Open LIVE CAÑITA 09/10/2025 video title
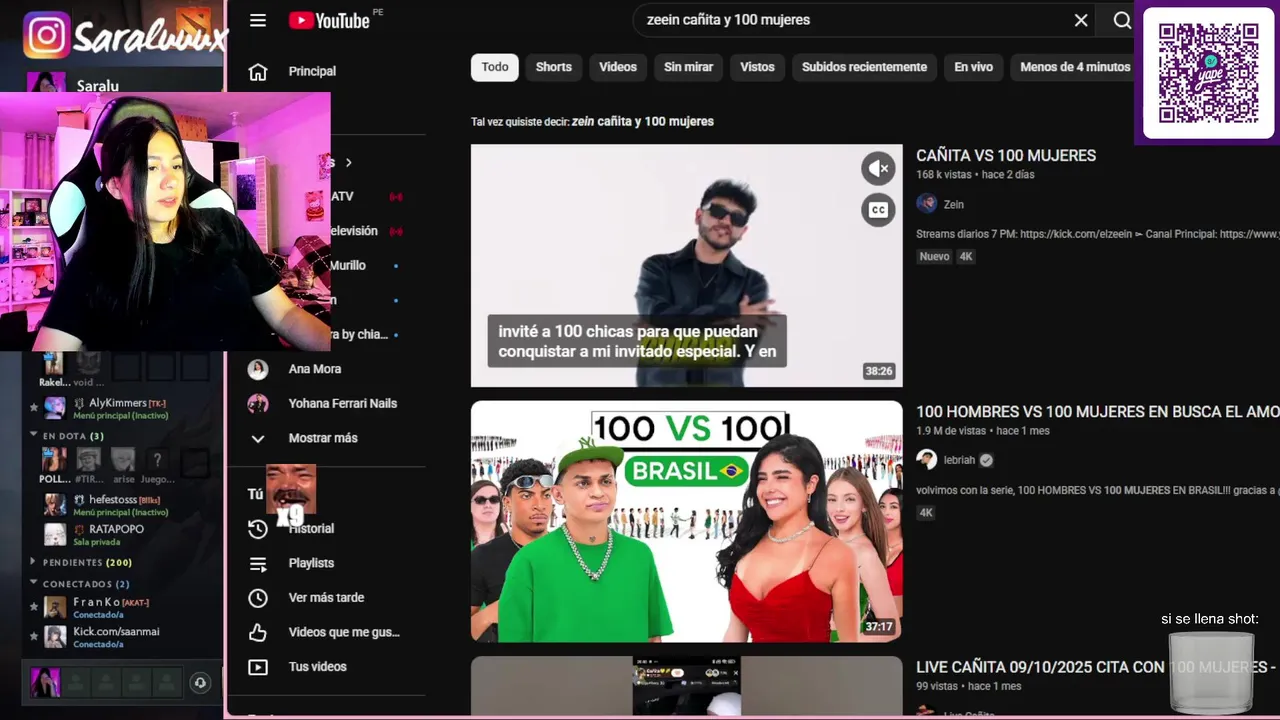The image size is (1280, 720). (1098, 667)
